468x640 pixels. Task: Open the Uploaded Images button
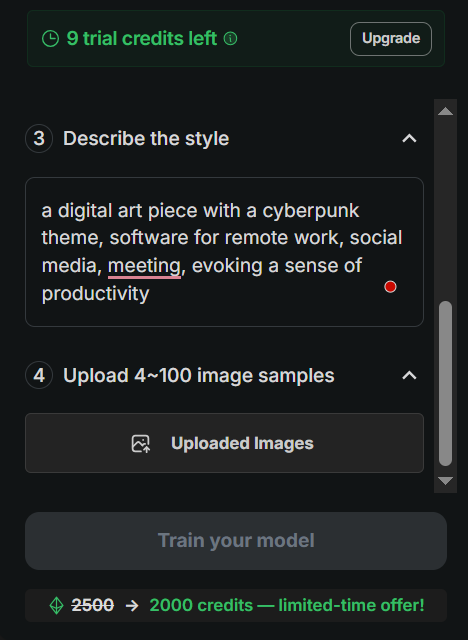[224, 443]
